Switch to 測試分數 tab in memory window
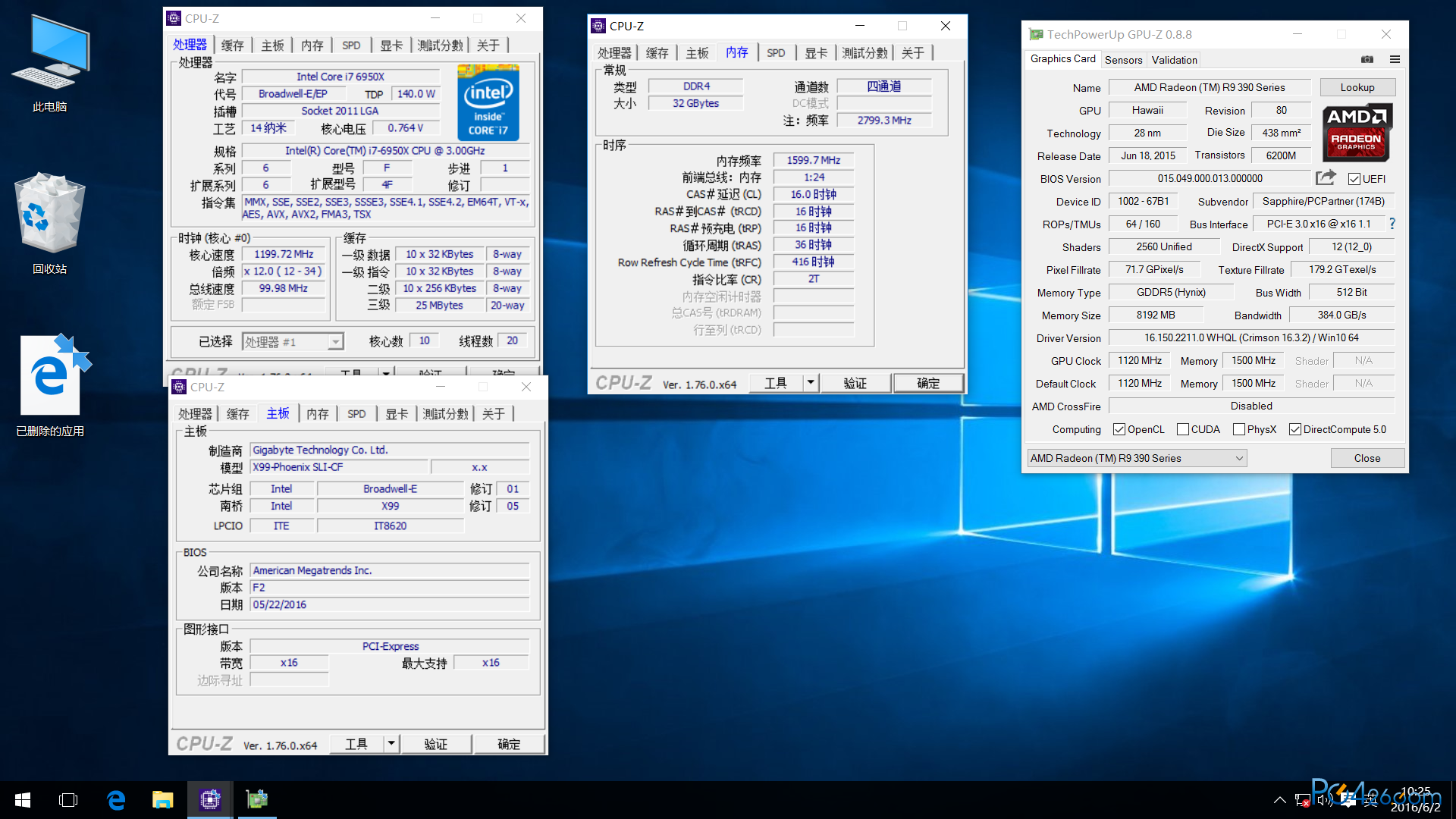This screenshot has width=1456, height=819. coord(864,53)
